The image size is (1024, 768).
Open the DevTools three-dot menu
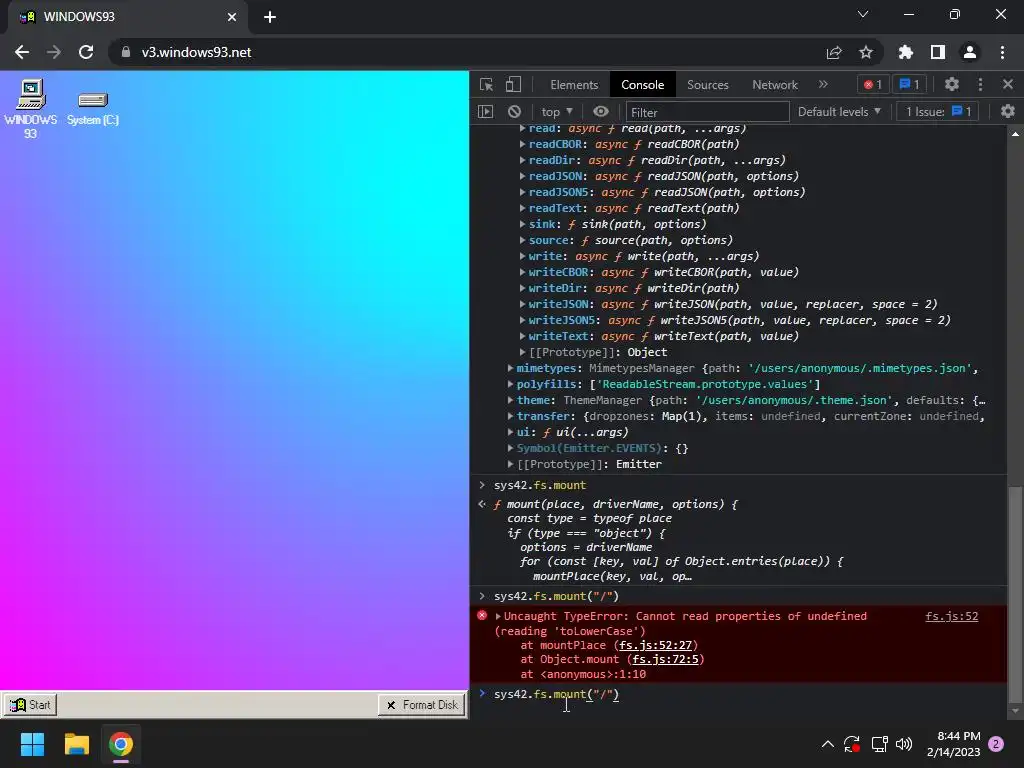[980, 84]
